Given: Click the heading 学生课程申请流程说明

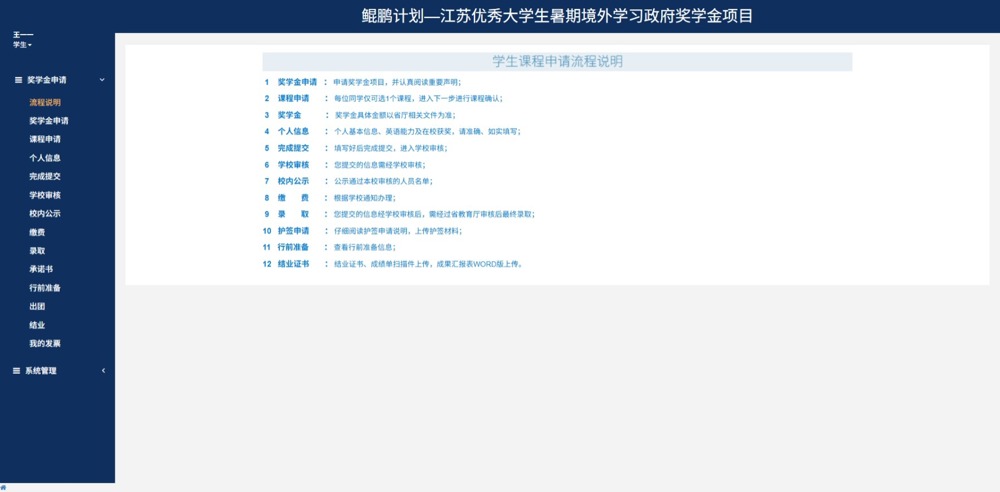Looking at the screenshot, I should click(x=557, y=62).
